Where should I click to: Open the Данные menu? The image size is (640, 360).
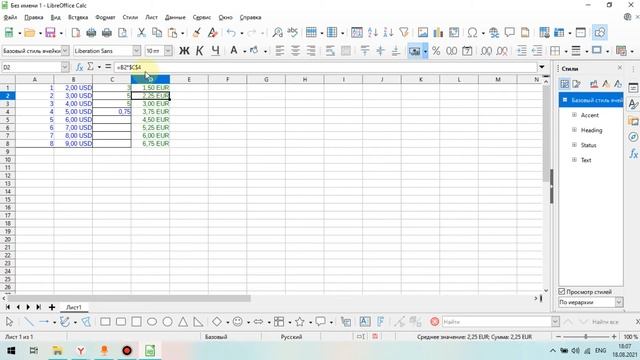pyautogui.click(x=175, y=17)
